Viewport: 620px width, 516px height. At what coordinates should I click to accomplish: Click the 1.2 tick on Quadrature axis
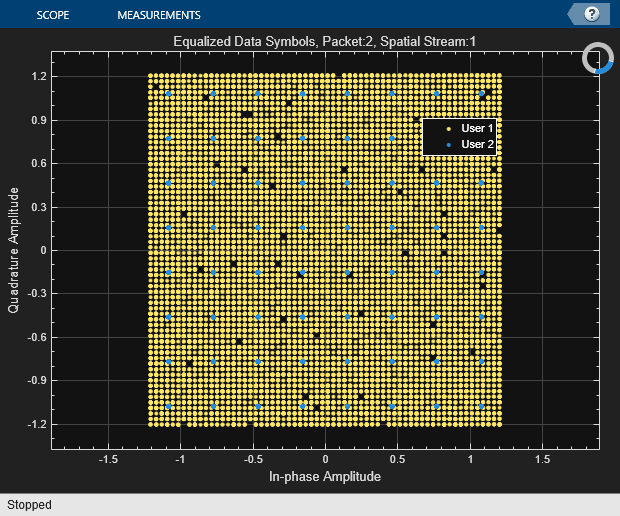[x=40, y=76]
